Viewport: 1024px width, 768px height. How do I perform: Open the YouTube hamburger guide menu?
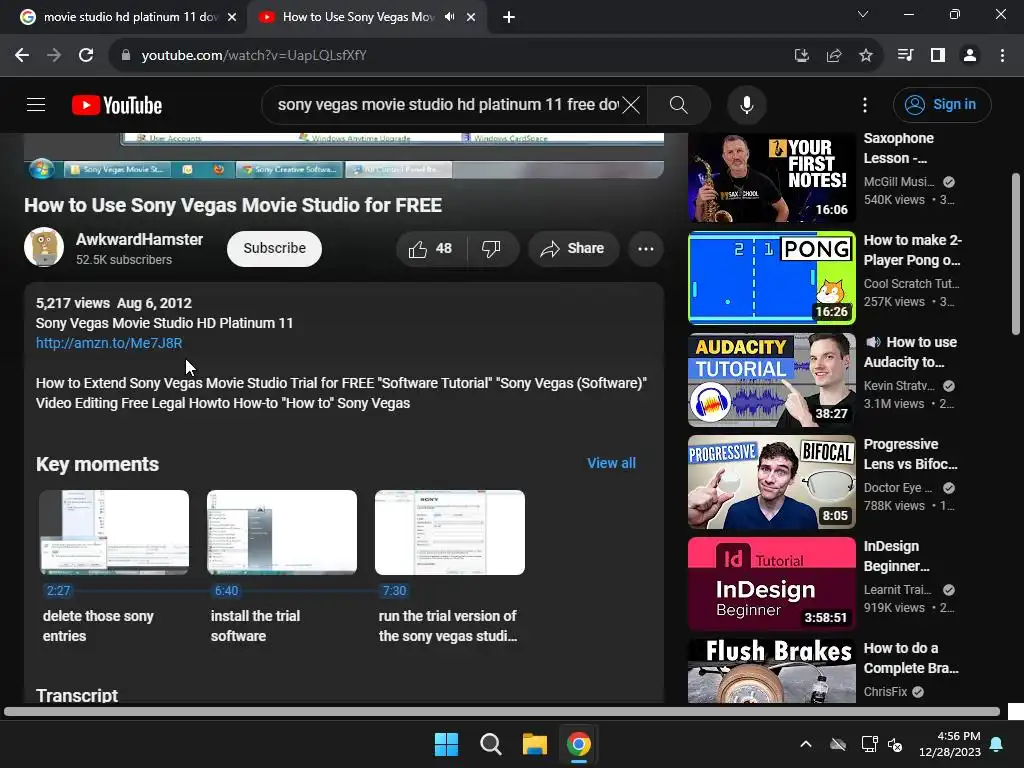[x=36, y=104]
